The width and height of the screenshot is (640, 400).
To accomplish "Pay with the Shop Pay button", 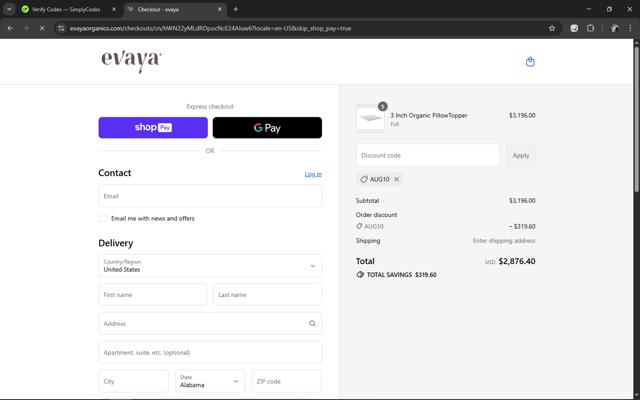I will [x=153, y=128].
